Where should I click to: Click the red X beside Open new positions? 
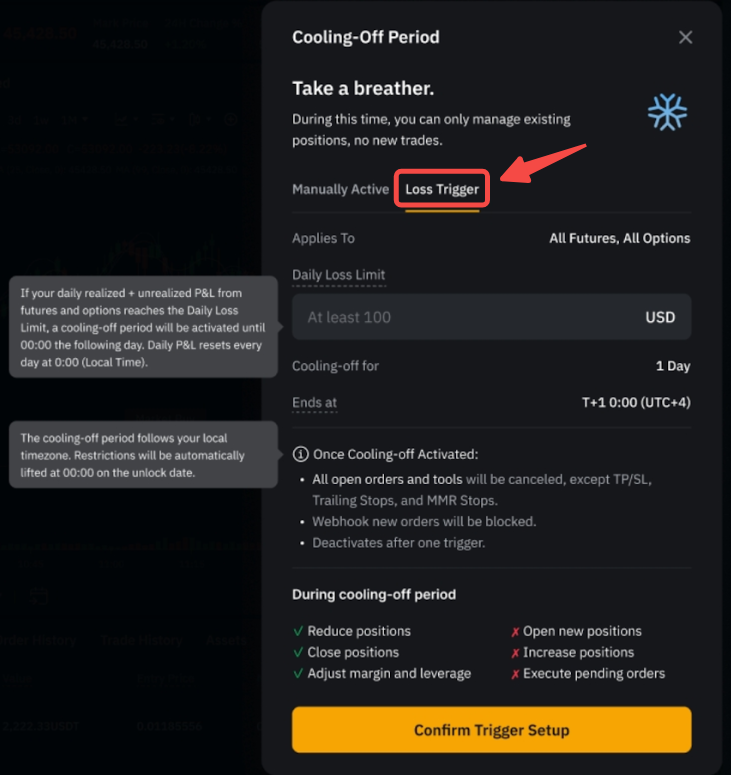click(x=515, y=632)
